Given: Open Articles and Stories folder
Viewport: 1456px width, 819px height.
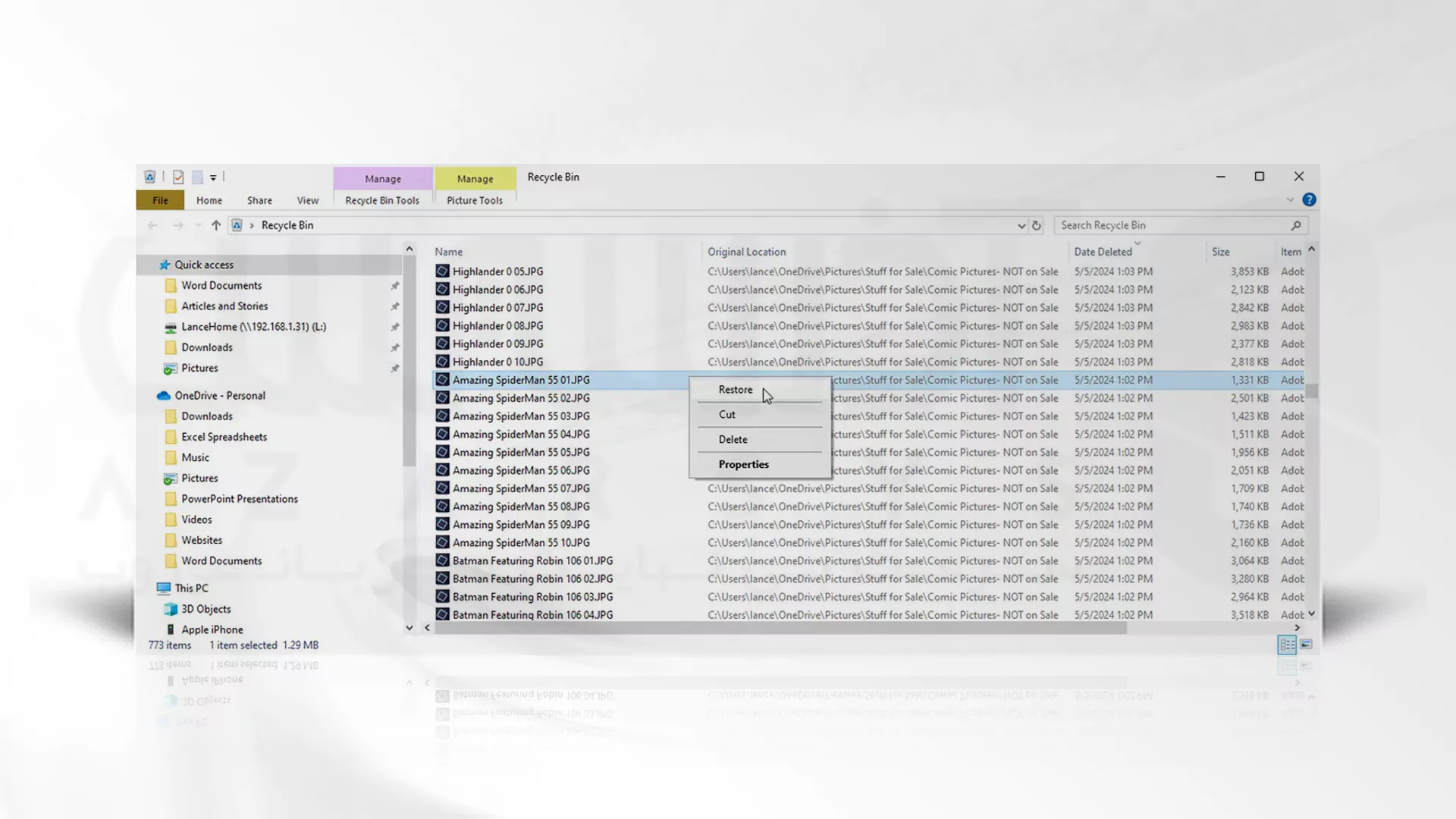Looking at the screenshot, I should [224, 306].
